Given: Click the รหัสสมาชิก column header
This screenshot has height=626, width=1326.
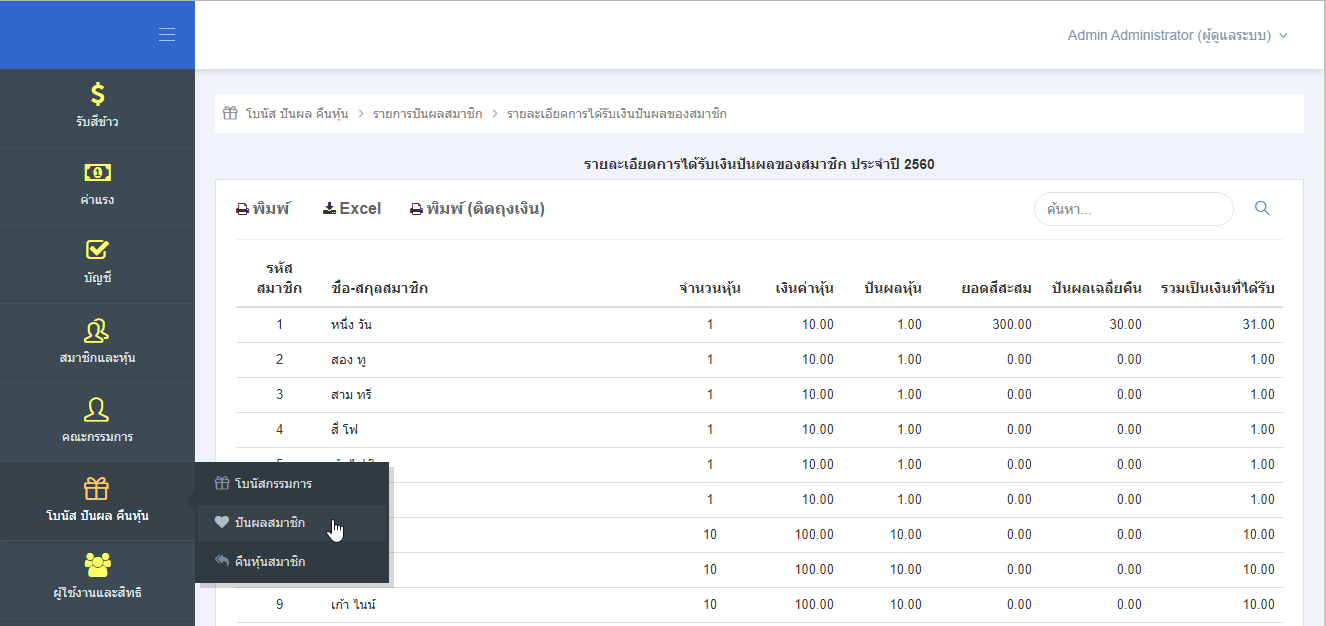Looking at the screenshot, I should tap(280, 278).
